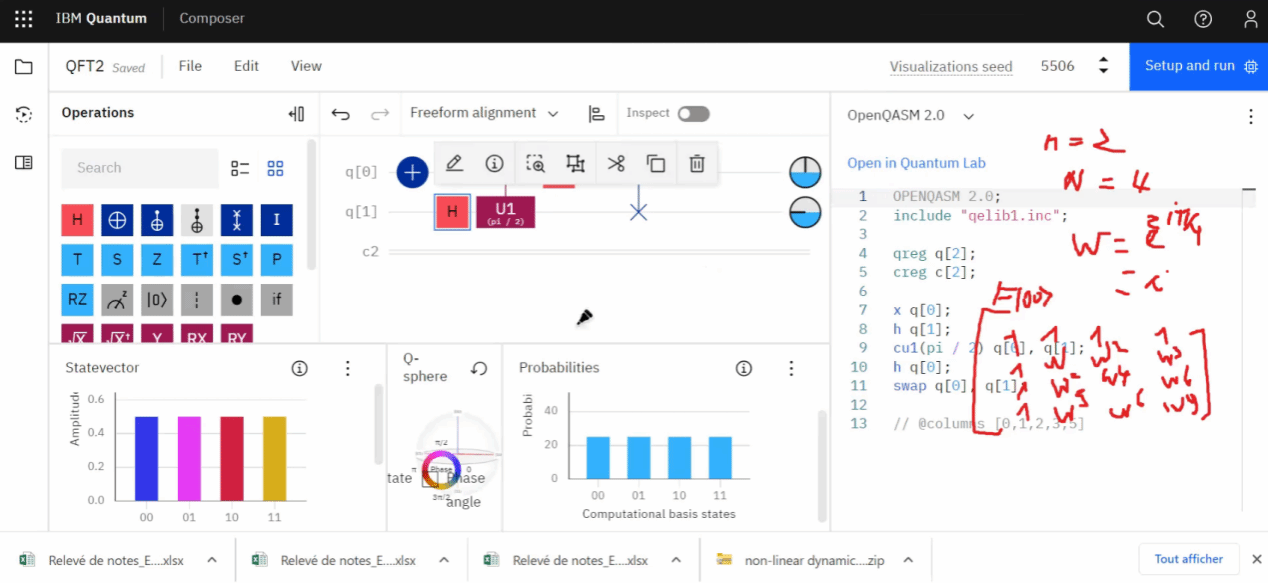Viewport: 1268px width, 583px height.
Task: Click the operations Search field
Action: tap(140, 168)
